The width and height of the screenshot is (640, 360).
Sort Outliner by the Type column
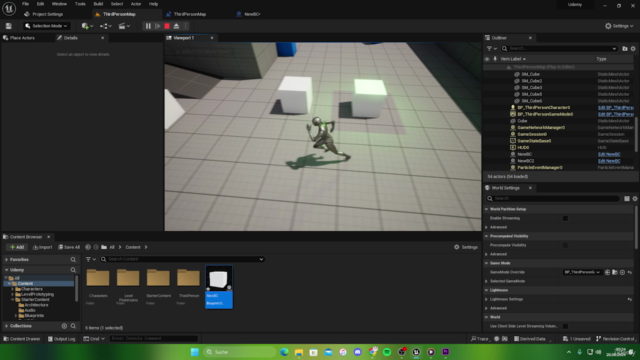601,59
